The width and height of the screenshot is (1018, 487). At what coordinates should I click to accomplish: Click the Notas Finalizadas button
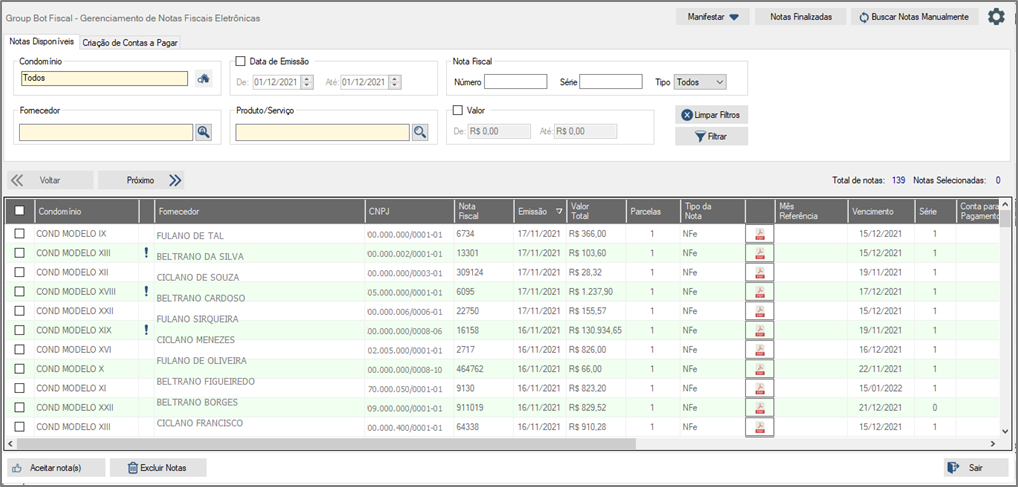[x=801, y=17]
